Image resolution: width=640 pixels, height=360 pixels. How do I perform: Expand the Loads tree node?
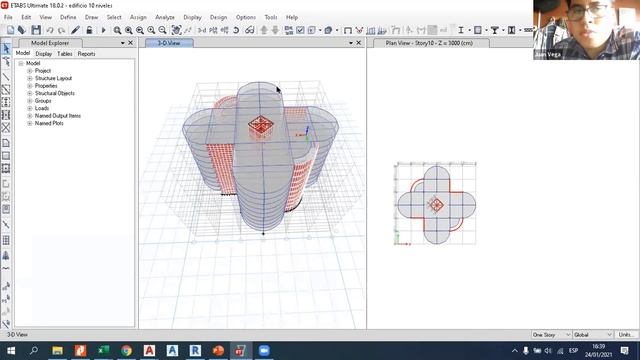30,109
